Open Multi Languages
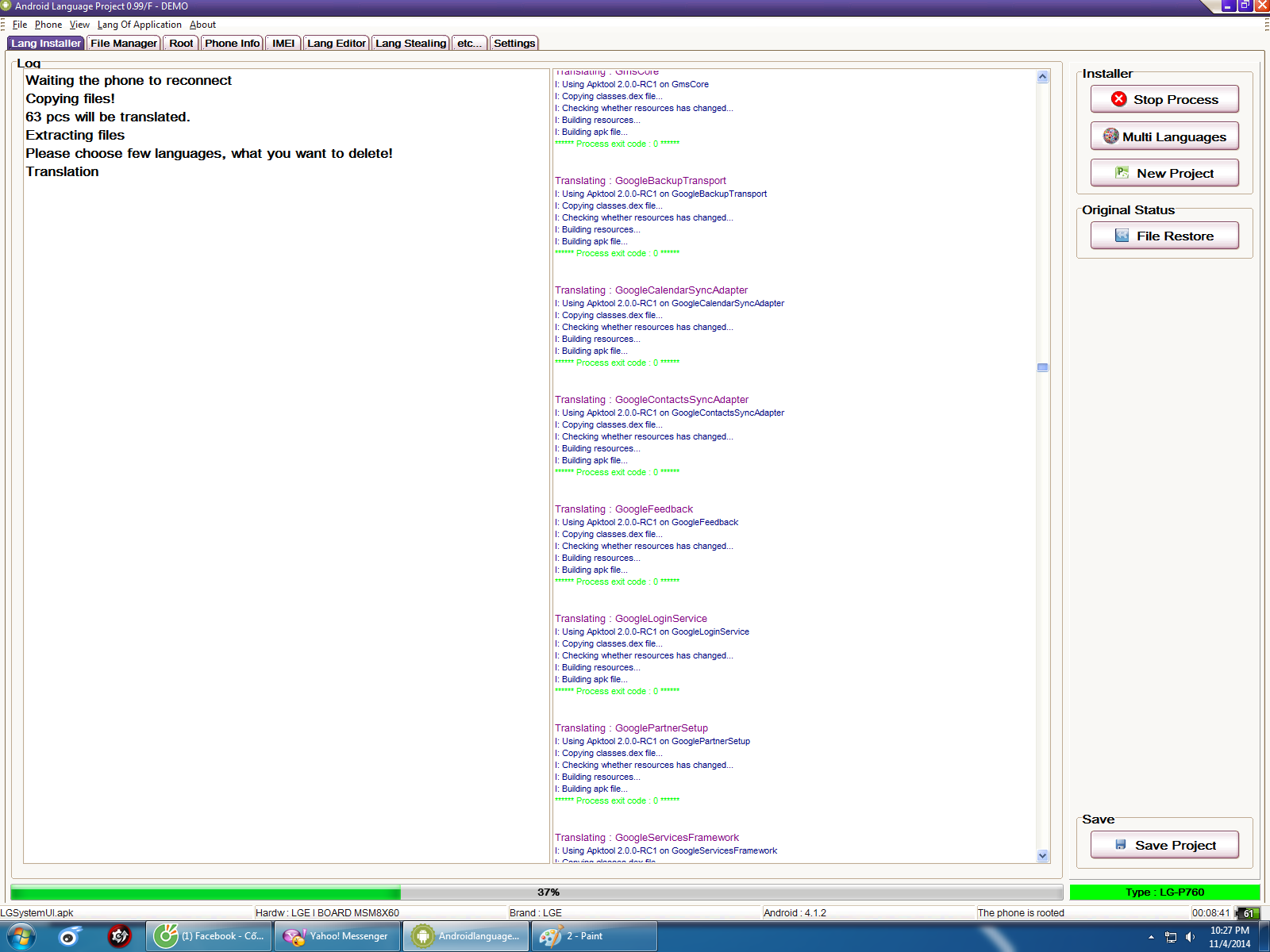The height and width of the screenshot is (952, 1270). click(1164, 136)
